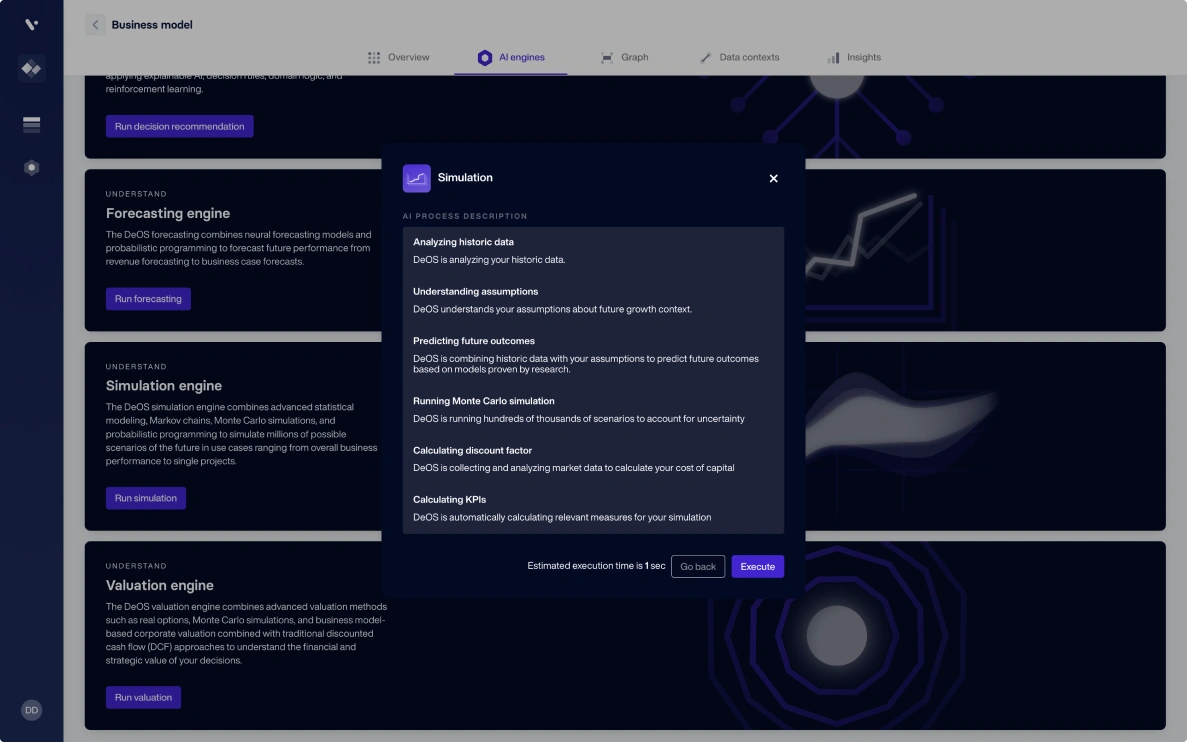Open the DD user avatar
The image size is (1187, 742).
(31, 710)
